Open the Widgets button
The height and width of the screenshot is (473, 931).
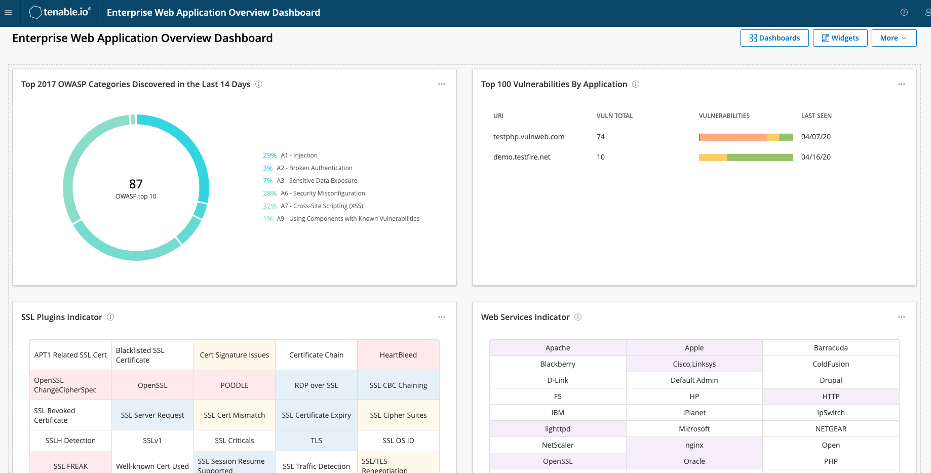840,38
